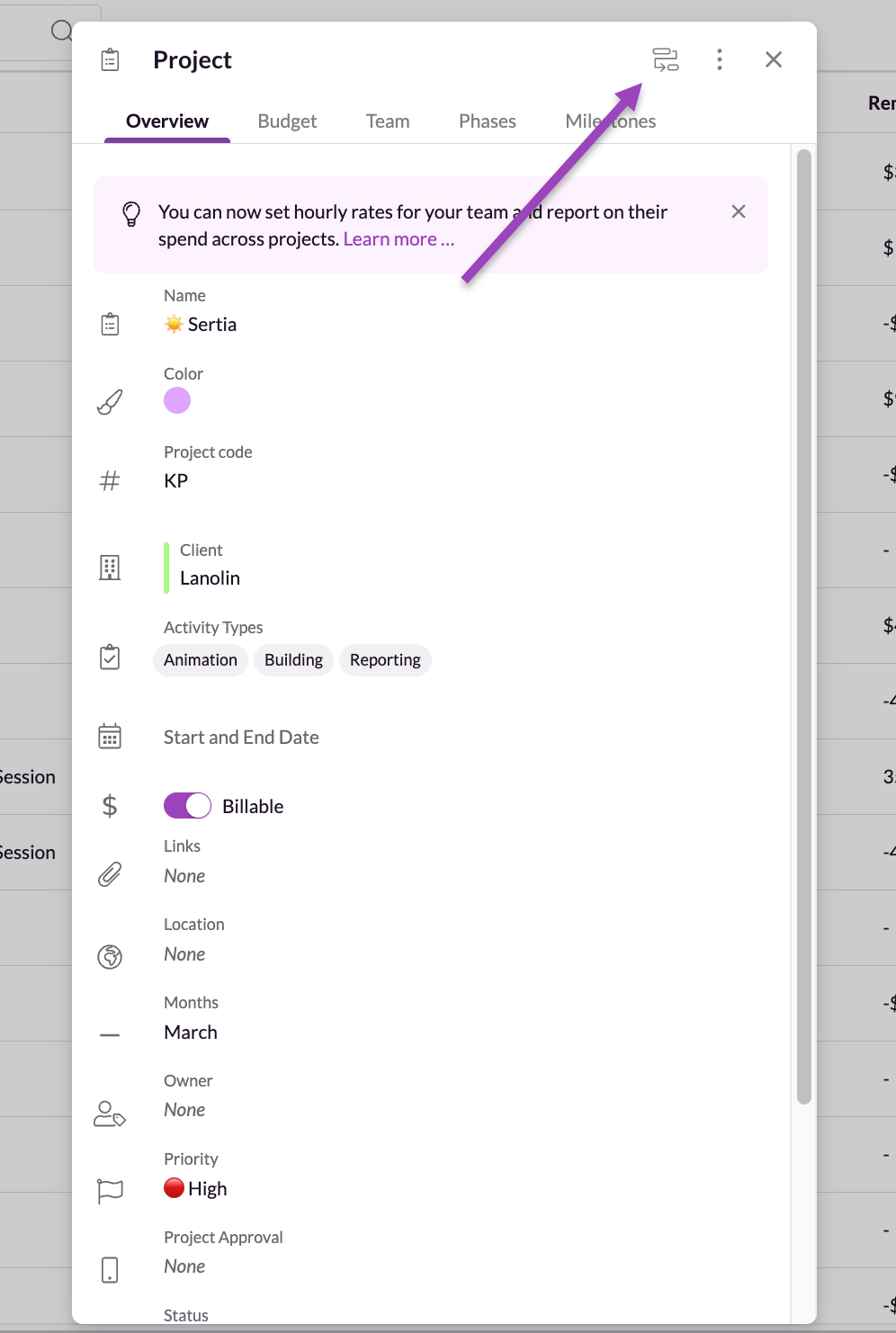Open the three-dot more options menu
Image resolution: width=896 pixels, height=1333 pixels.
(719, 60)
